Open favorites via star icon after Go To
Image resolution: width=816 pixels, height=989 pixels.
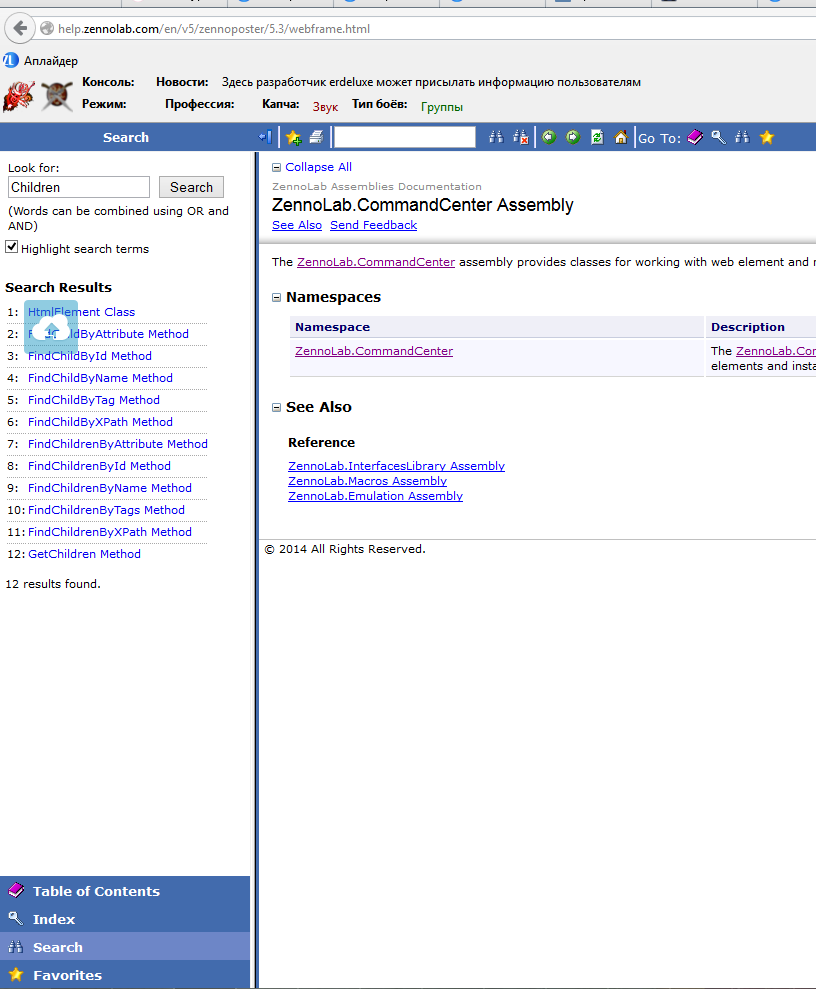(x=767, y=137)
